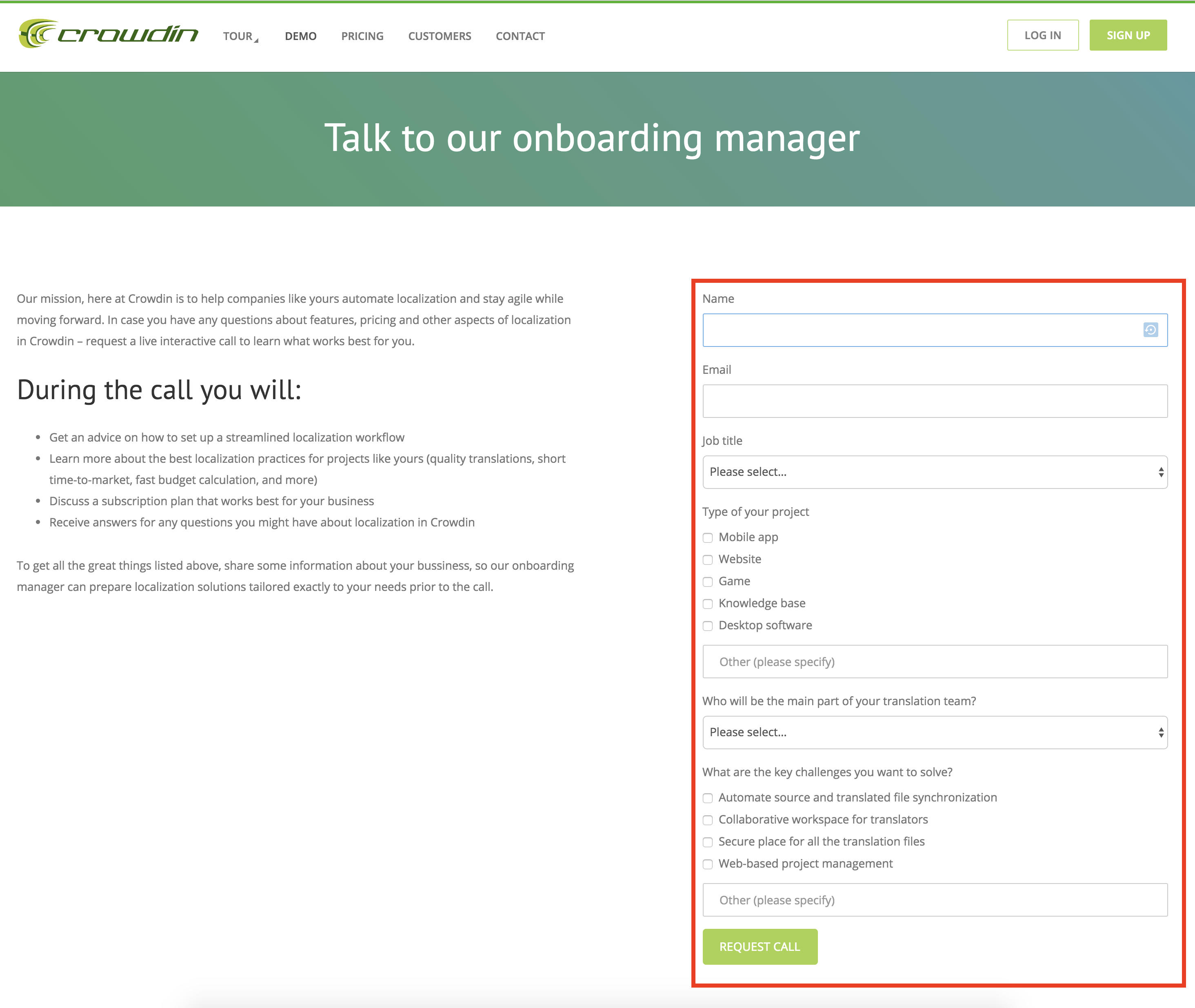Open the Job title dropdown
Viewport: 1195px width, 1008px height.
[934, 472]
